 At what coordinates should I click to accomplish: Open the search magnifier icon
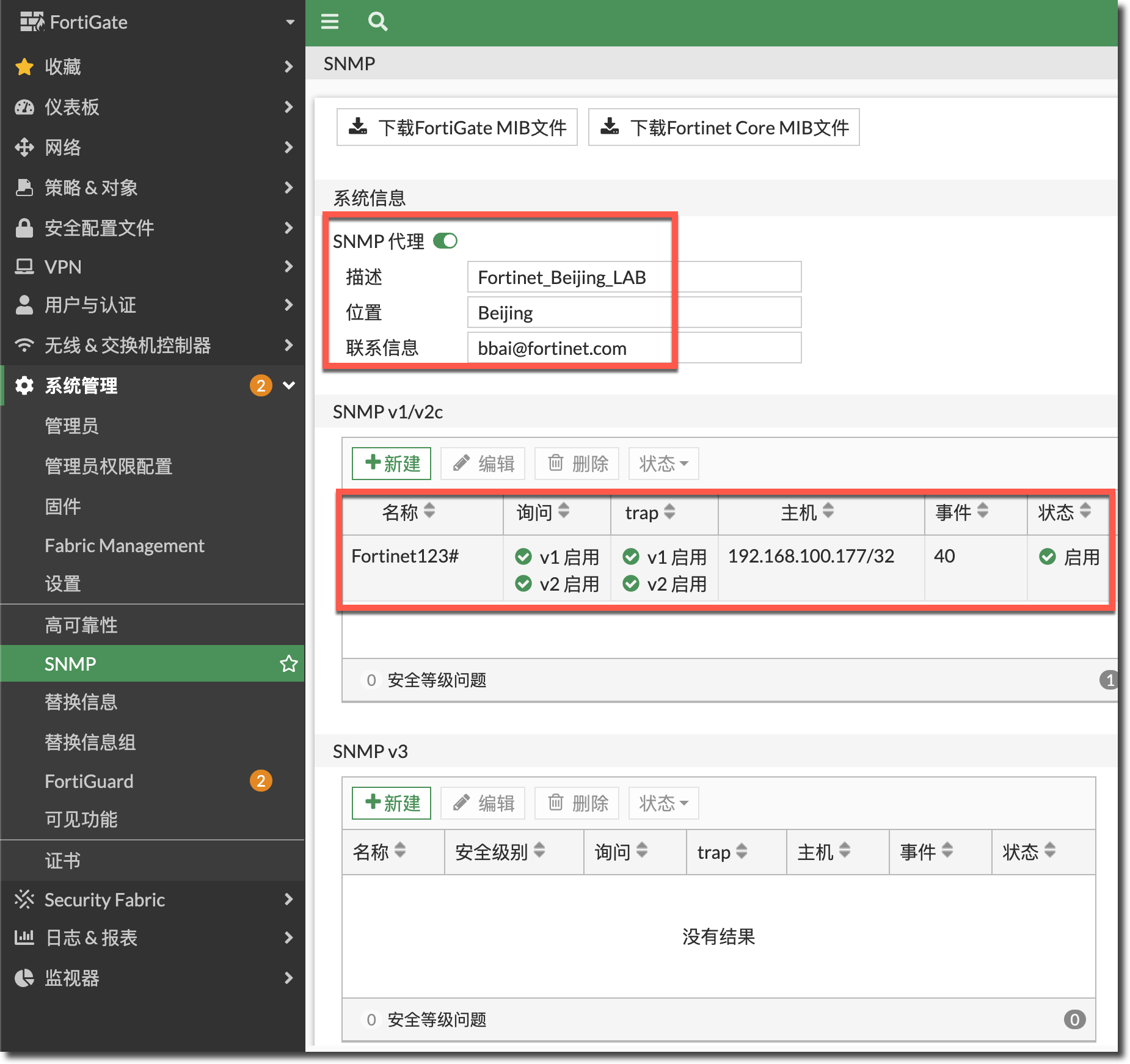point(377,22)
